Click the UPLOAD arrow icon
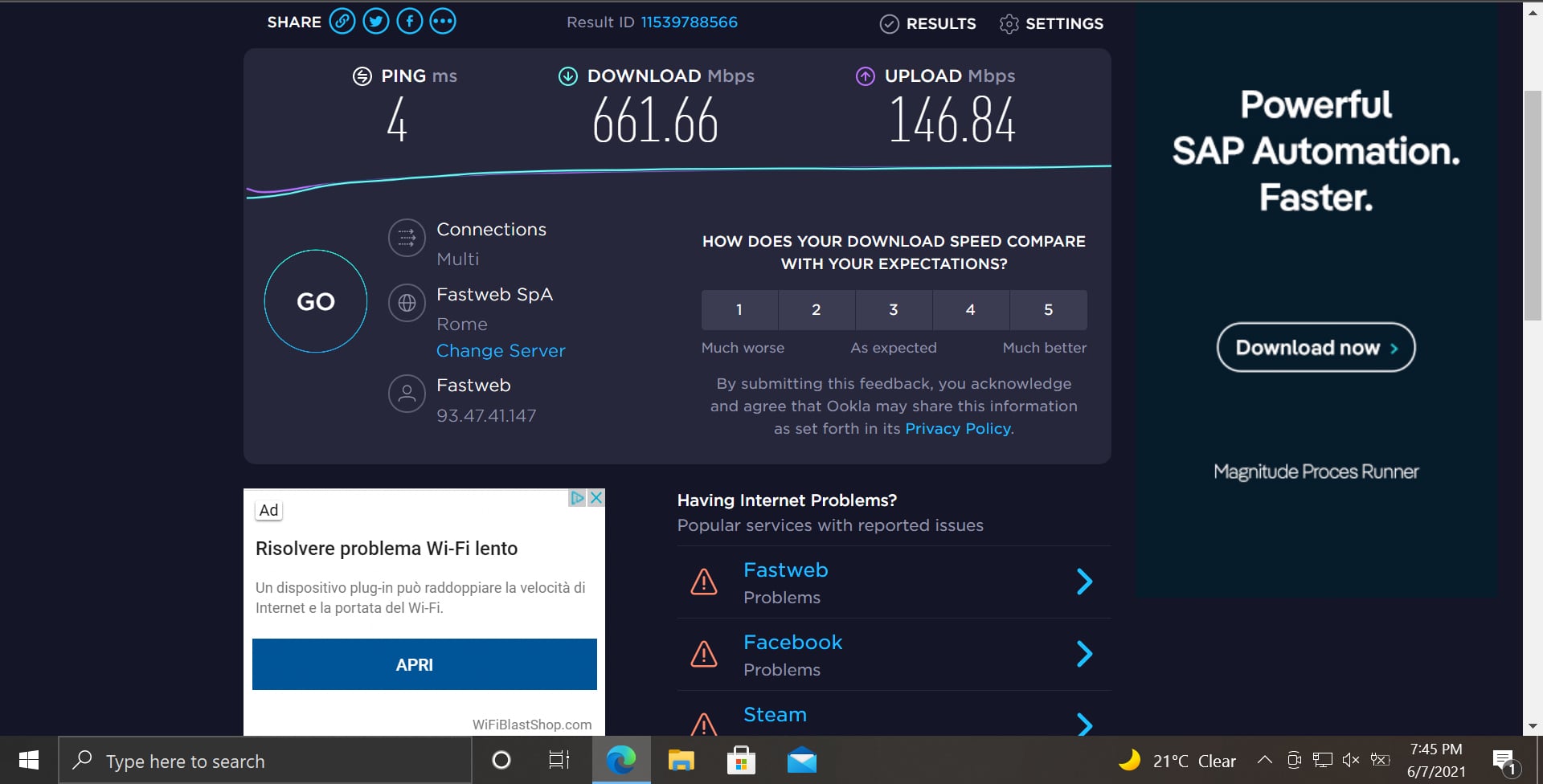 coord(866,76)
